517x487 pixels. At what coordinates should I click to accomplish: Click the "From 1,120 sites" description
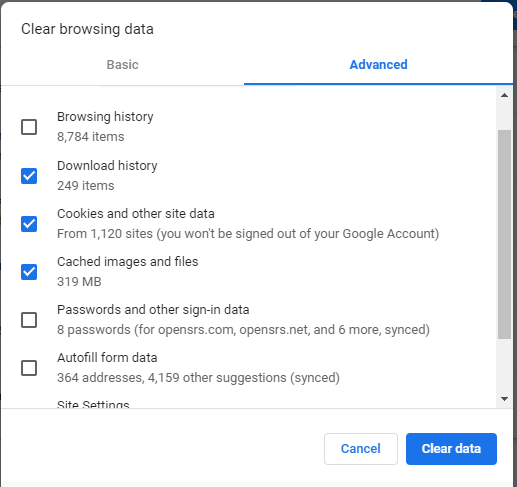[248, 234]
